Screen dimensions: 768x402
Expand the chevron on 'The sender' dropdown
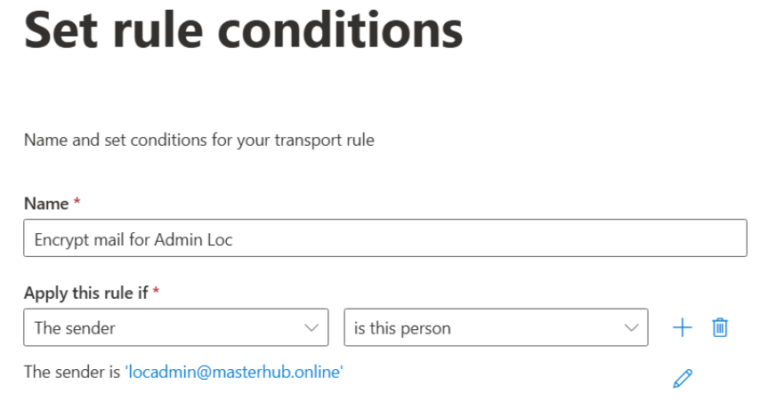(309, 327)
